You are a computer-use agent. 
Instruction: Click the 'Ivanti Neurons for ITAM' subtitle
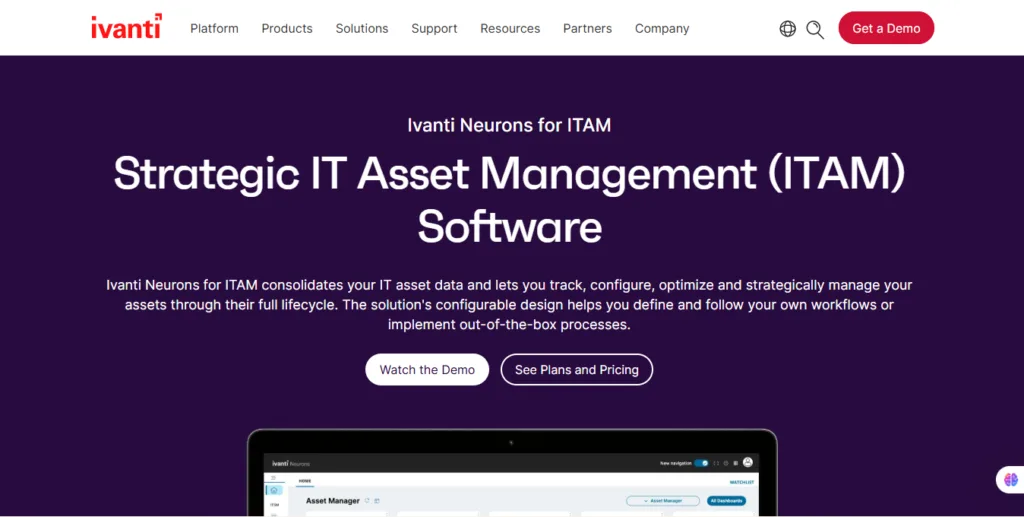click(x=509, y=125)
